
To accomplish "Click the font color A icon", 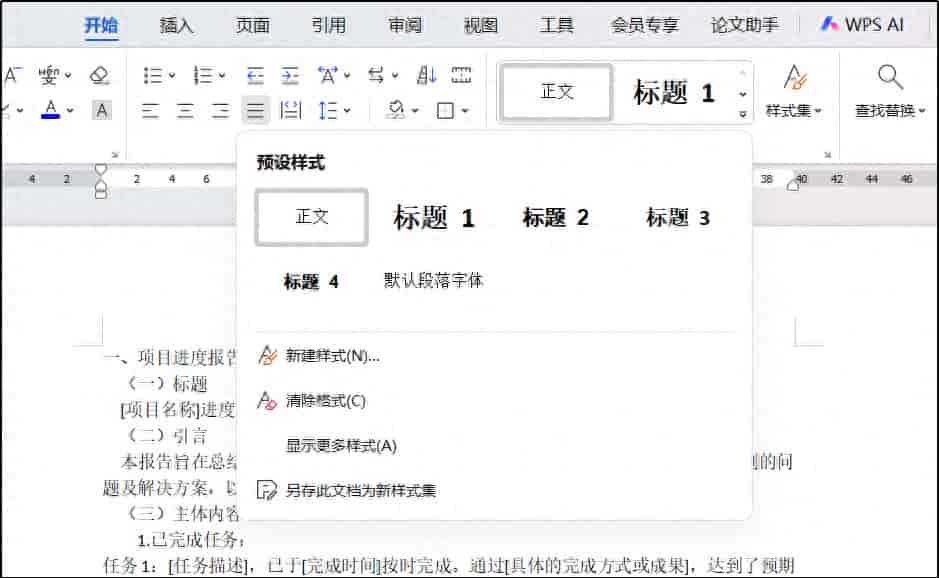I will click(x=51, y=110).
